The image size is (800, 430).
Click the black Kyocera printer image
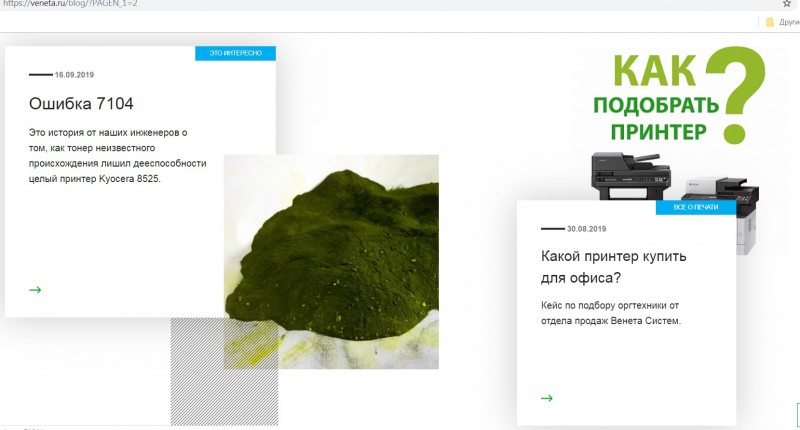coord(631,176)
